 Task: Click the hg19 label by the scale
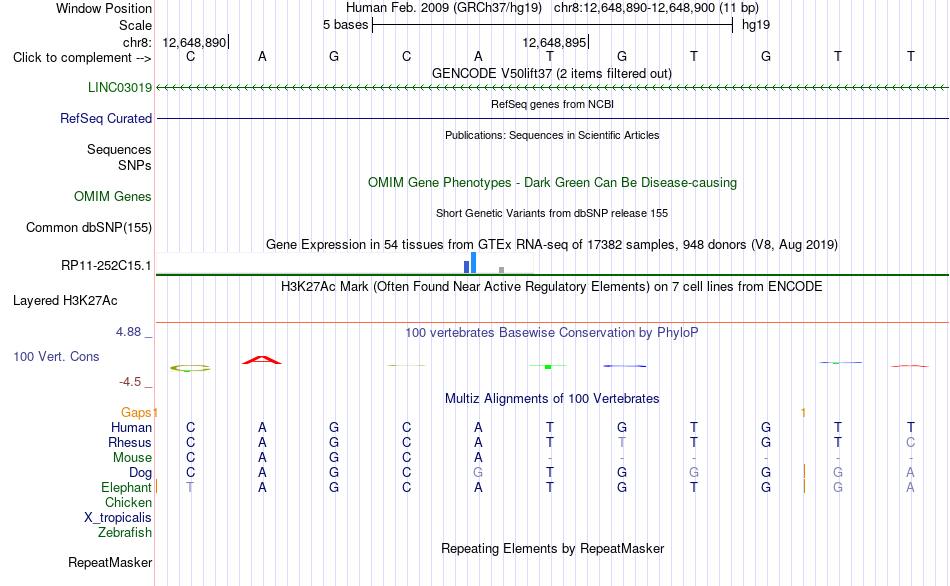[x=756, y=25]
